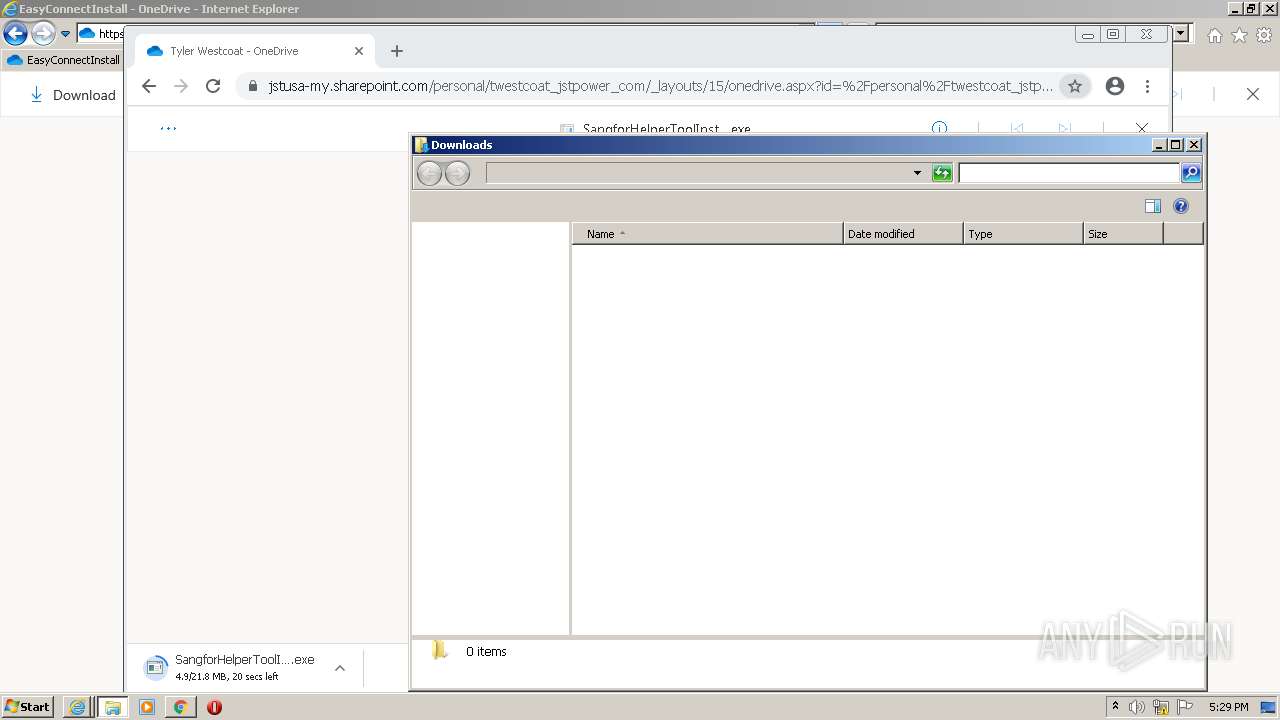This screenshot has width=1280, height=720.
Task: Bookmark this page with the star icon
Action: point(1075,86)
